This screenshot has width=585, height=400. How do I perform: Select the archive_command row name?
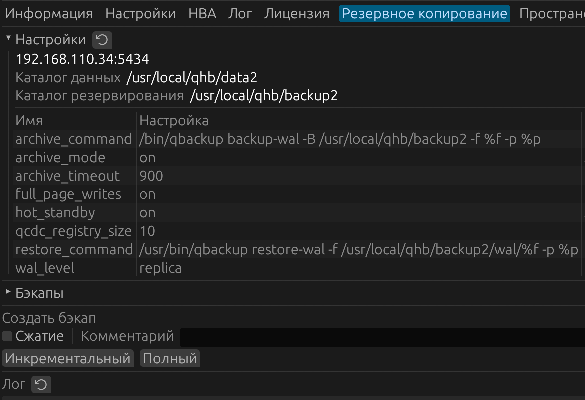point(73,139)
